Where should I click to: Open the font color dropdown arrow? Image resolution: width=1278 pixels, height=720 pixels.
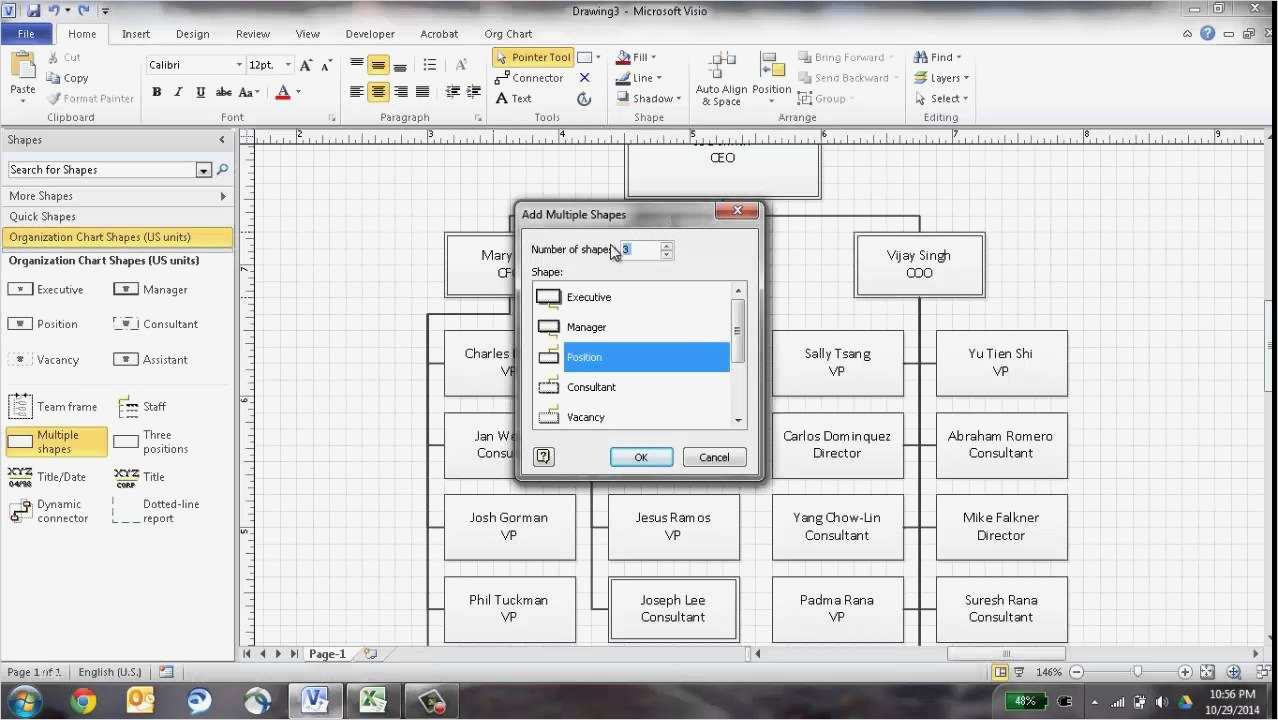[299, 92]
